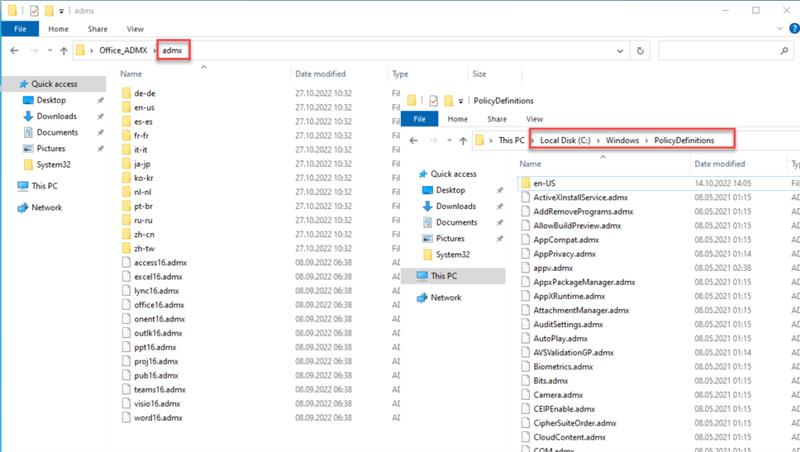Open the recent locations dropdown in PolicyDefinitions
The image size is (800, 452).
(x=449, y=140)
